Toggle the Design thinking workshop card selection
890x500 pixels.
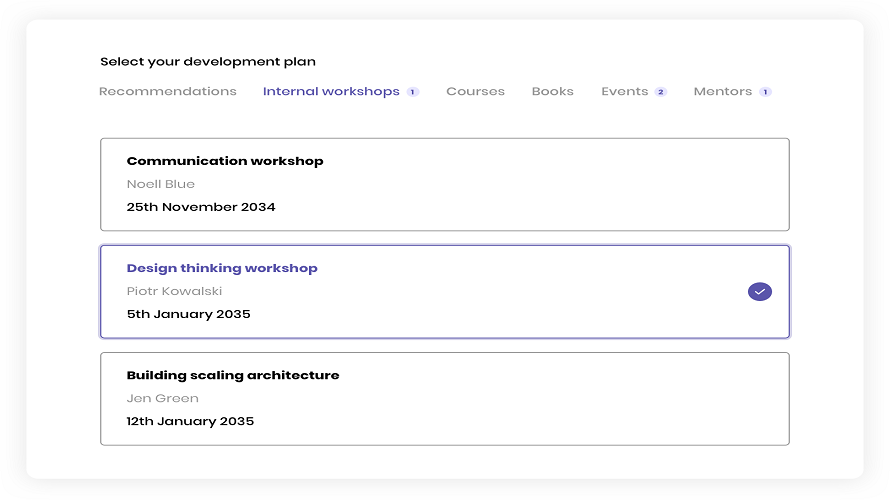click(x=445, y=292)
